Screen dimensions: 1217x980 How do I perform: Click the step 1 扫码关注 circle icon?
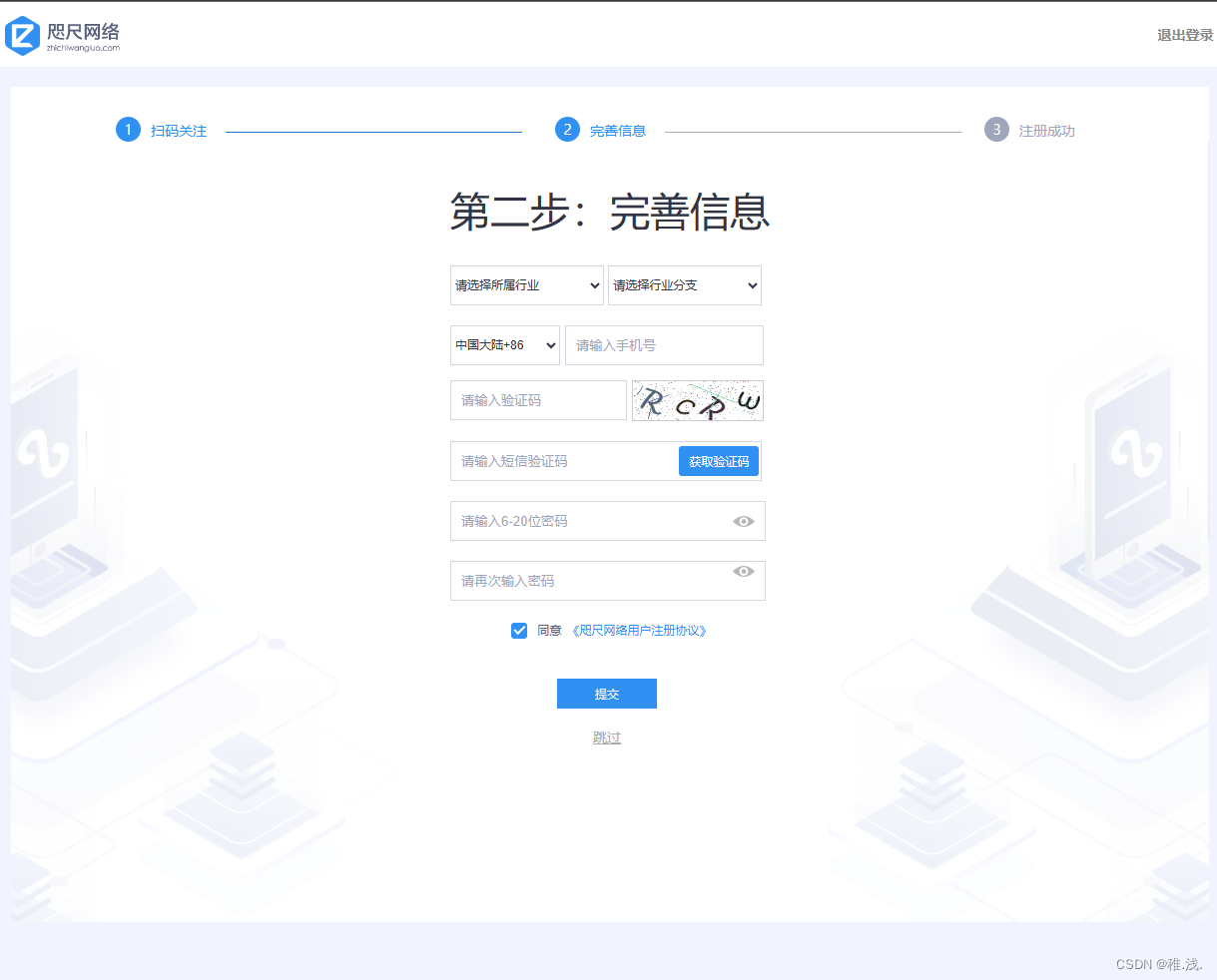point(127,130)
